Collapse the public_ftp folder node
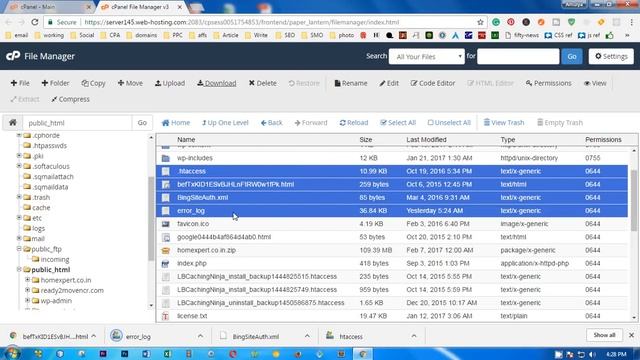Screen dimensions: 640x360 tap(19, 249)
